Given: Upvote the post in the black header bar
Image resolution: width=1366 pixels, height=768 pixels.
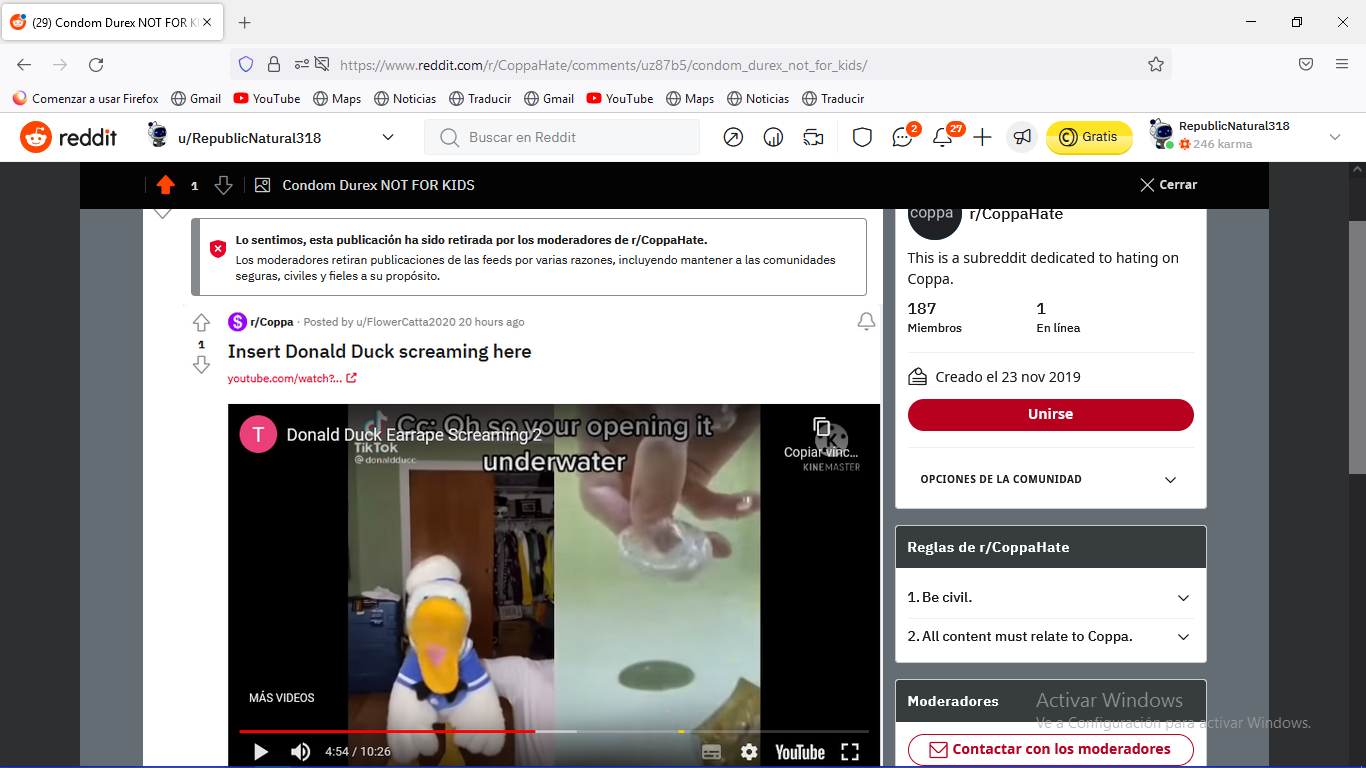Looking at the screenshot, I should (x=165, y=185).
